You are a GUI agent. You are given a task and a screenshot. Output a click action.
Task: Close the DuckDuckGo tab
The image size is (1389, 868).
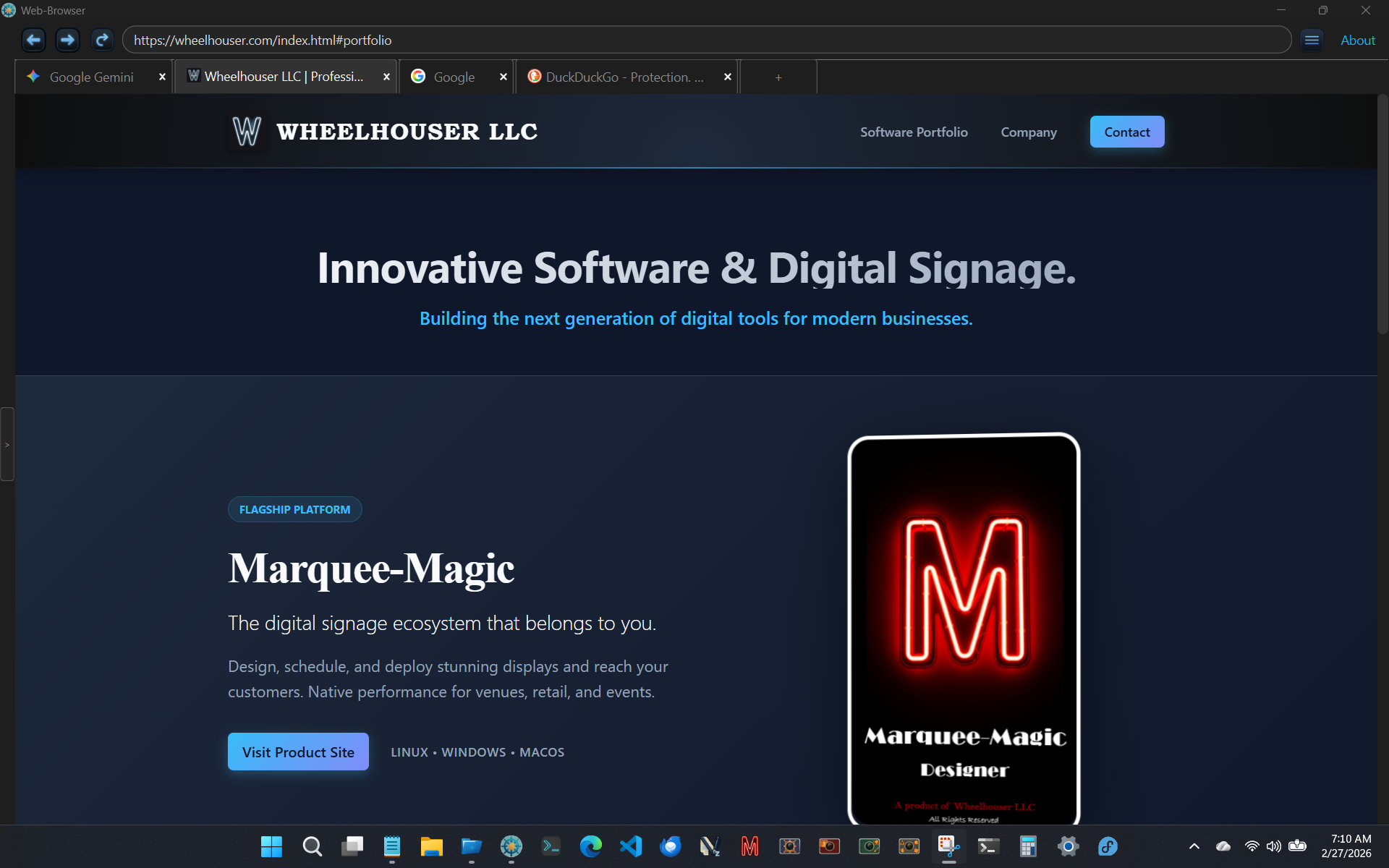[x=728, y=77]
